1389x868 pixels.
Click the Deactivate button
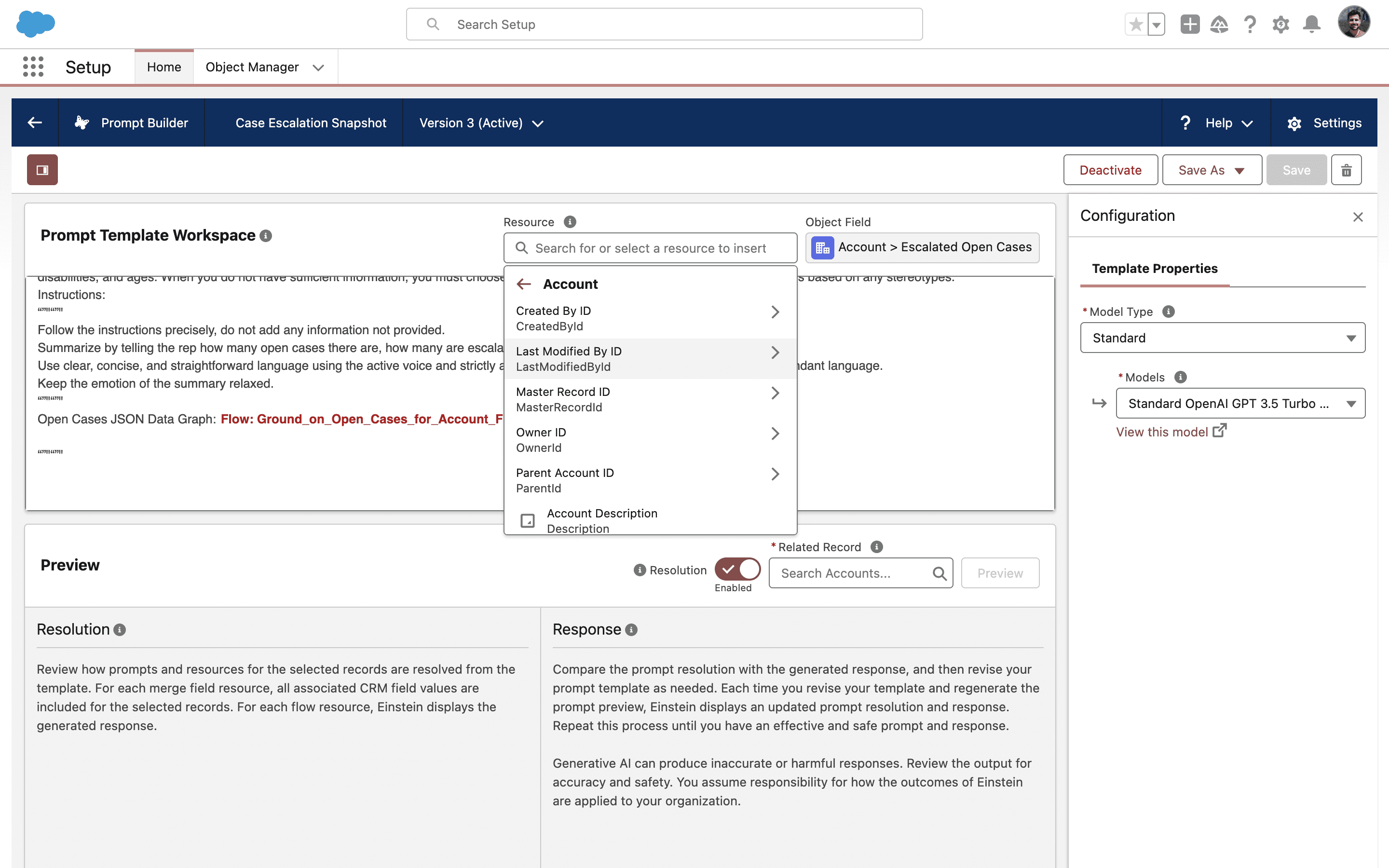coord(1110,170)
